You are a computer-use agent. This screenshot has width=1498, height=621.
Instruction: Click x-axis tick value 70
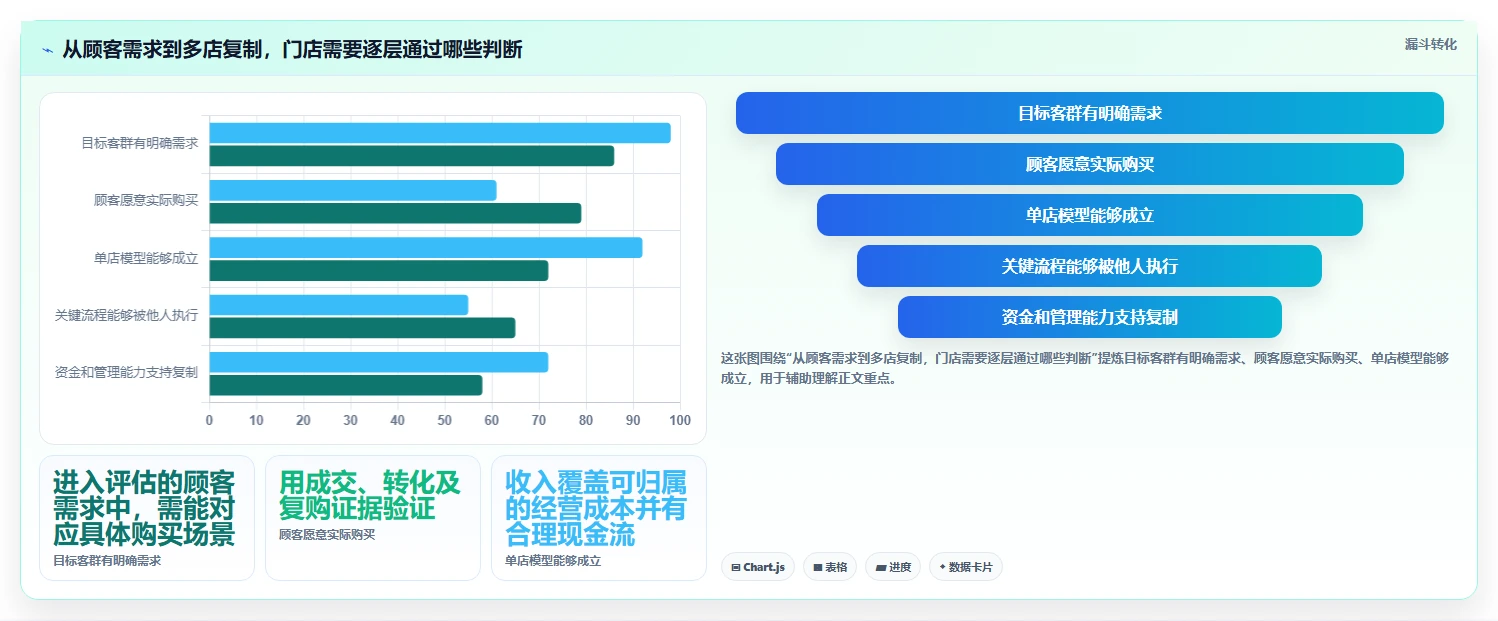(x=539, y=420)
